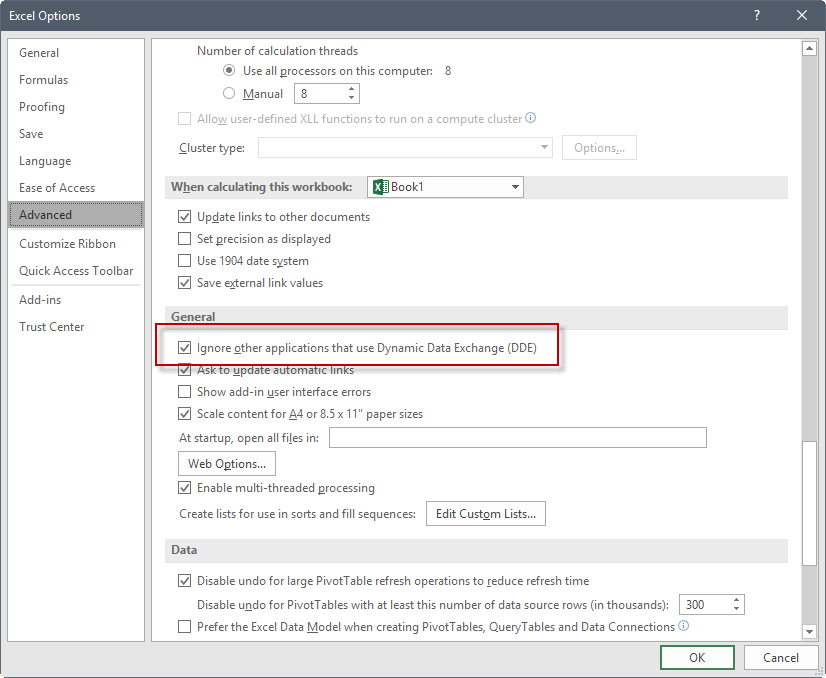Uncheck Ignore other applications that use DDE

tap(184, 348)
